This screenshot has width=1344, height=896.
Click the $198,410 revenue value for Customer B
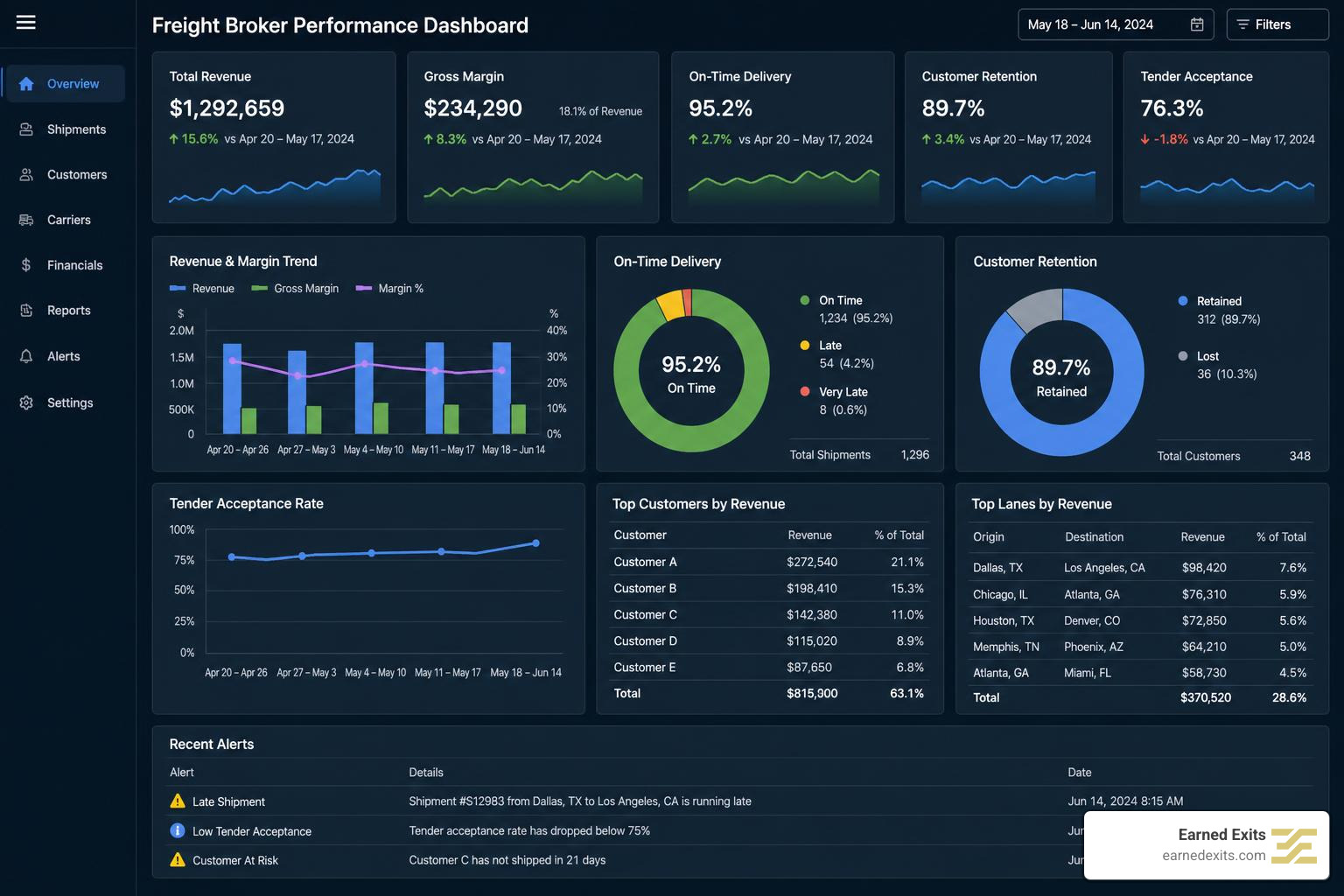pyautogui.click(x=812, y=588)
